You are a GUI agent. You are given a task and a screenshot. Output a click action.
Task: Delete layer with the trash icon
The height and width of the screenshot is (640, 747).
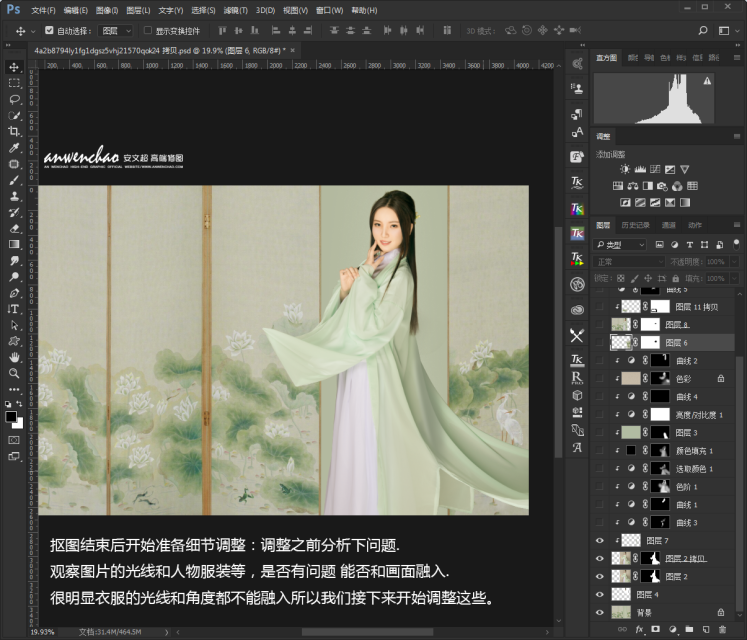point(722,630)
